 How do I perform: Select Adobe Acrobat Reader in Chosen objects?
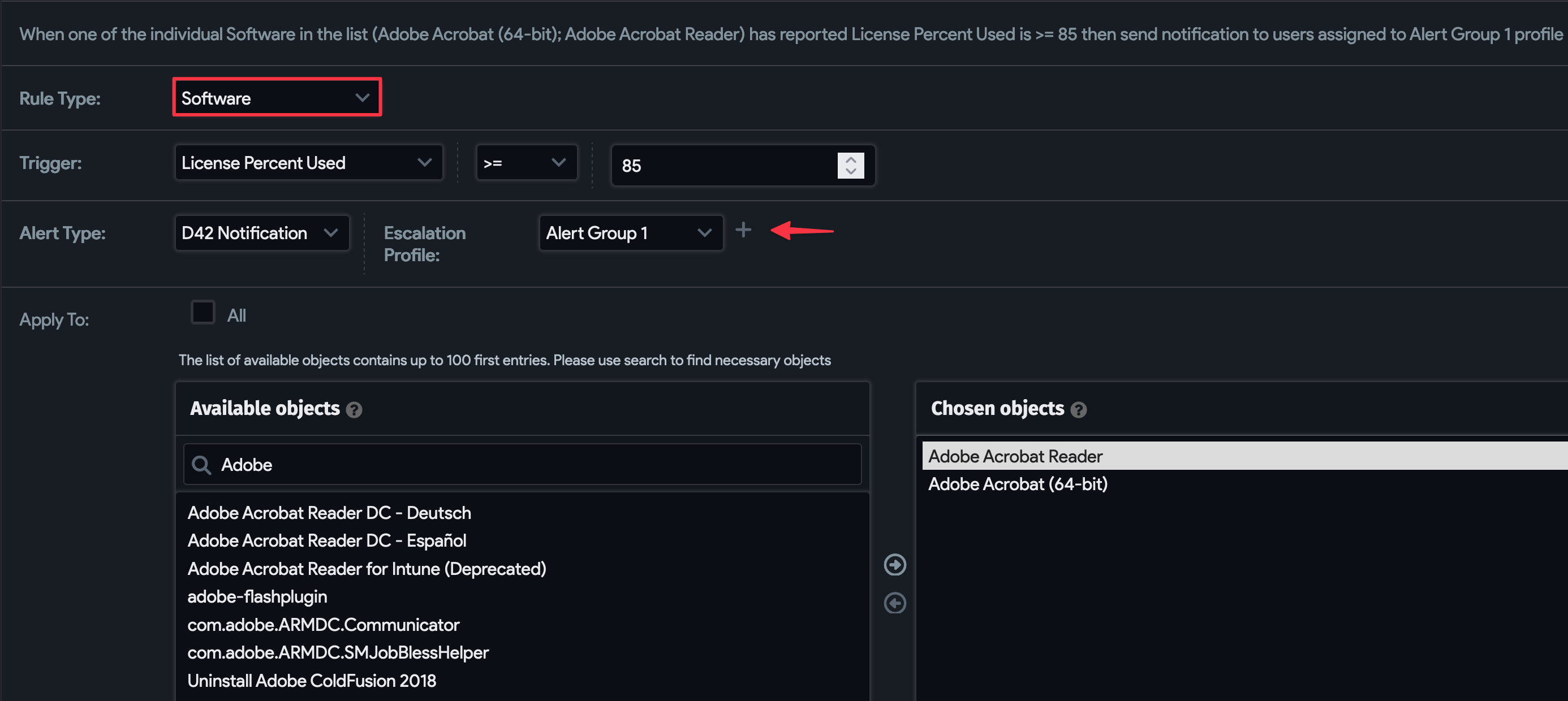(1245, 456)
